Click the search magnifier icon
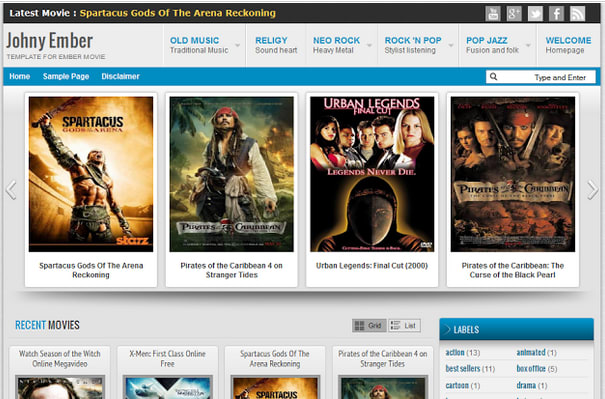605x399 pixels. (x=493, y=76)
